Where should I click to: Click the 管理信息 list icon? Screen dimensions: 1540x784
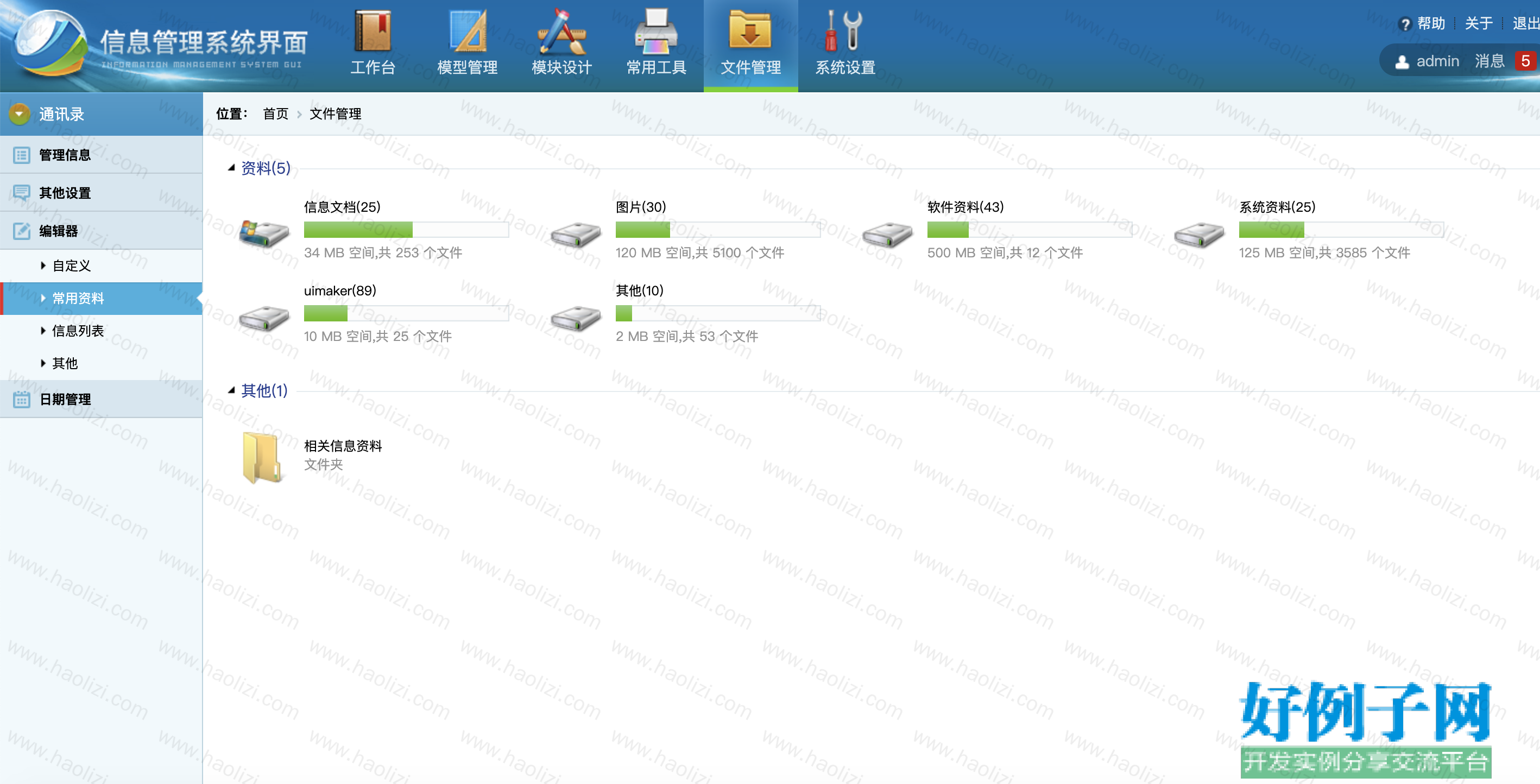pyautogui.click(x=22, y=155)
